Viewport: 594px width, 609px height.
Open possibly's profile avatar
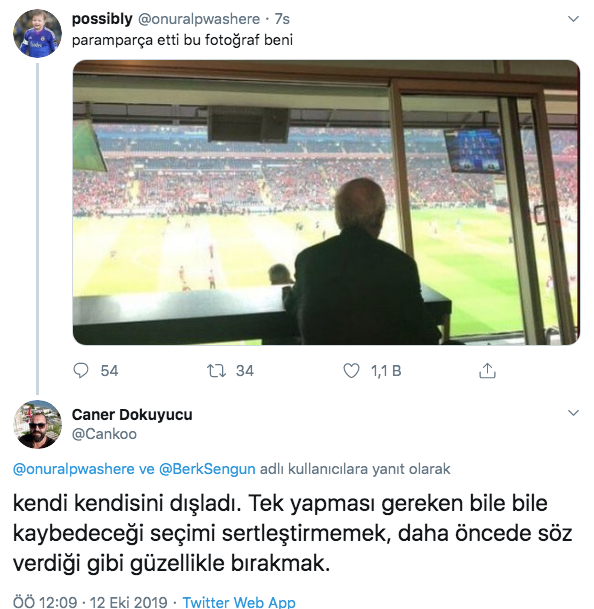[x=37, y=33]
